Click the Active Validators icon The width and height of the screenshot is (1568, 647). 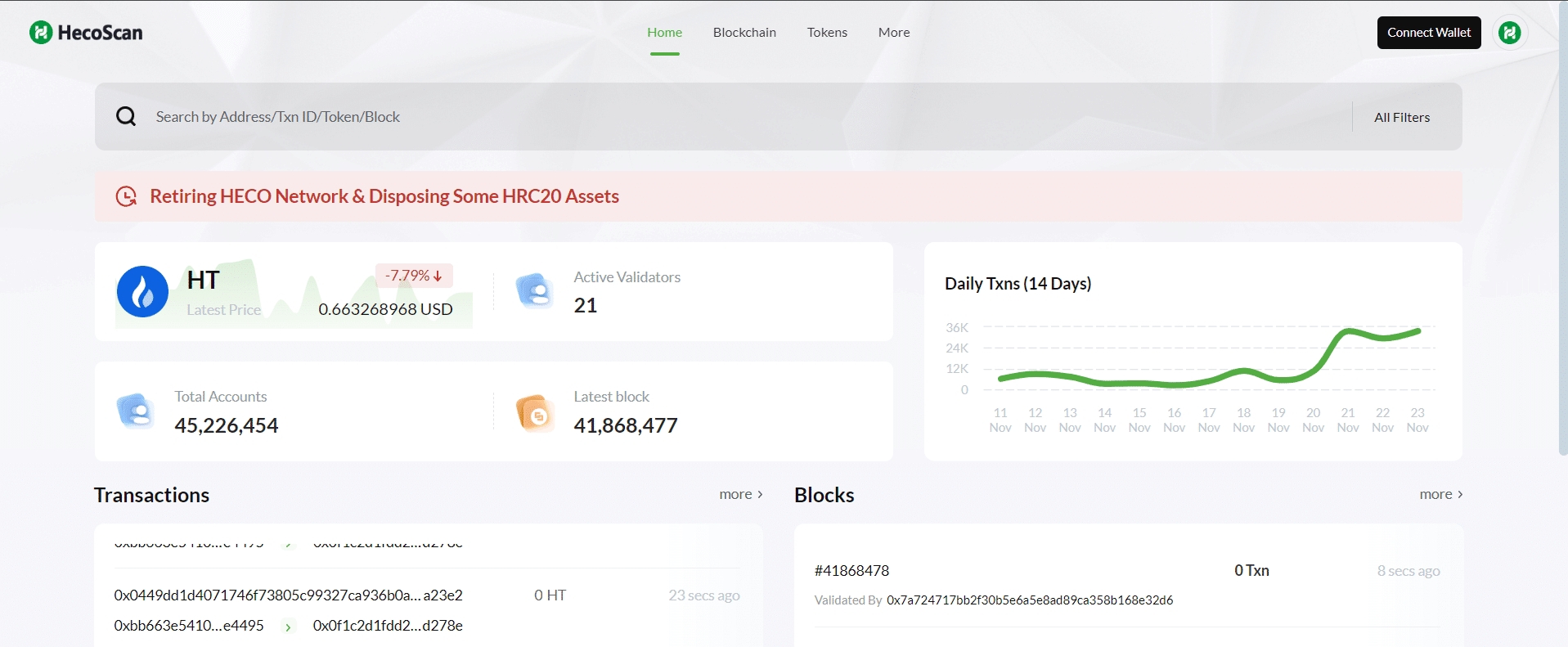coord(534,291)
